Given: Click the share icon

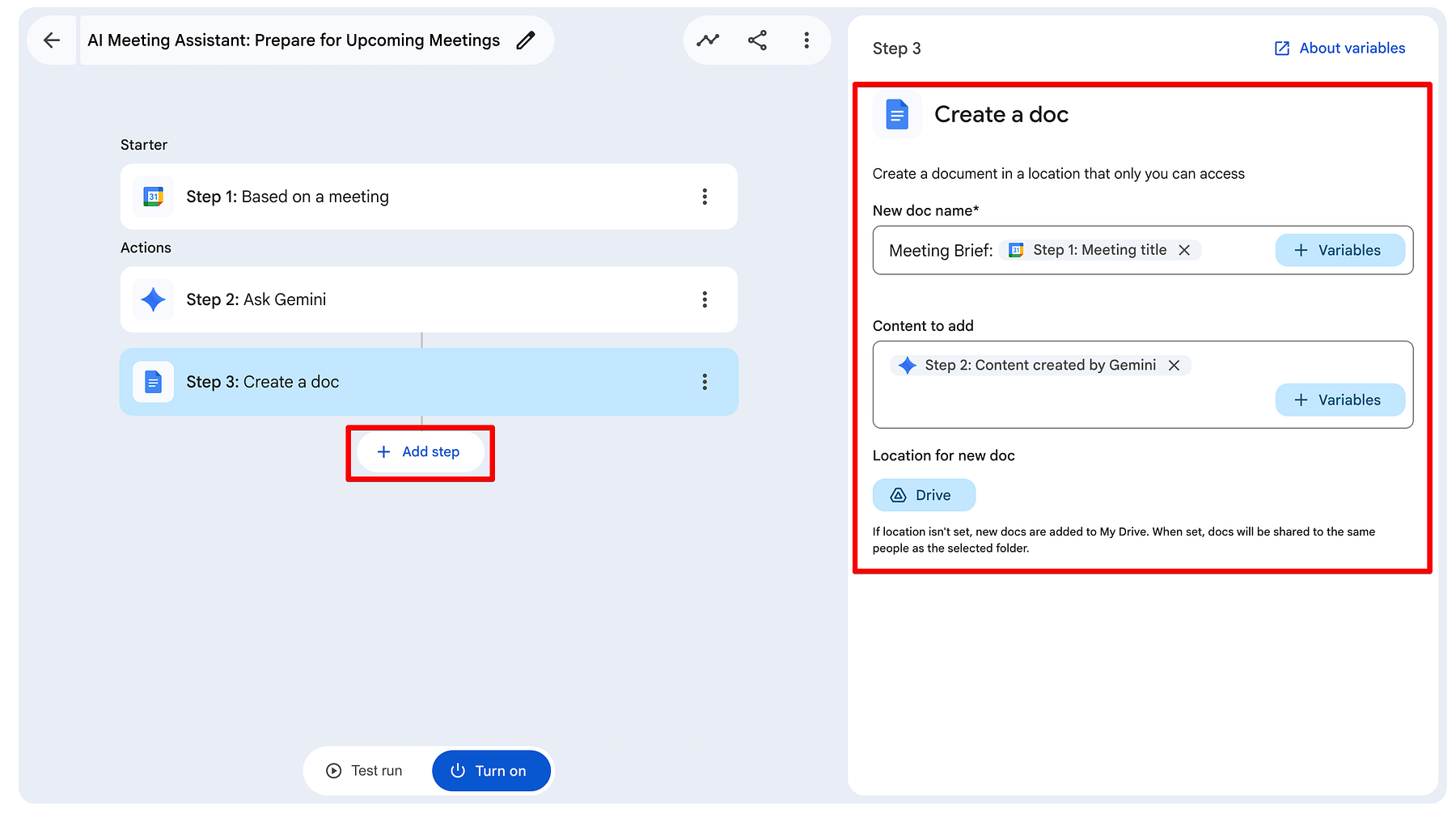Looking at the screenshot, I should pyautogui.click(x=757, y=40).
